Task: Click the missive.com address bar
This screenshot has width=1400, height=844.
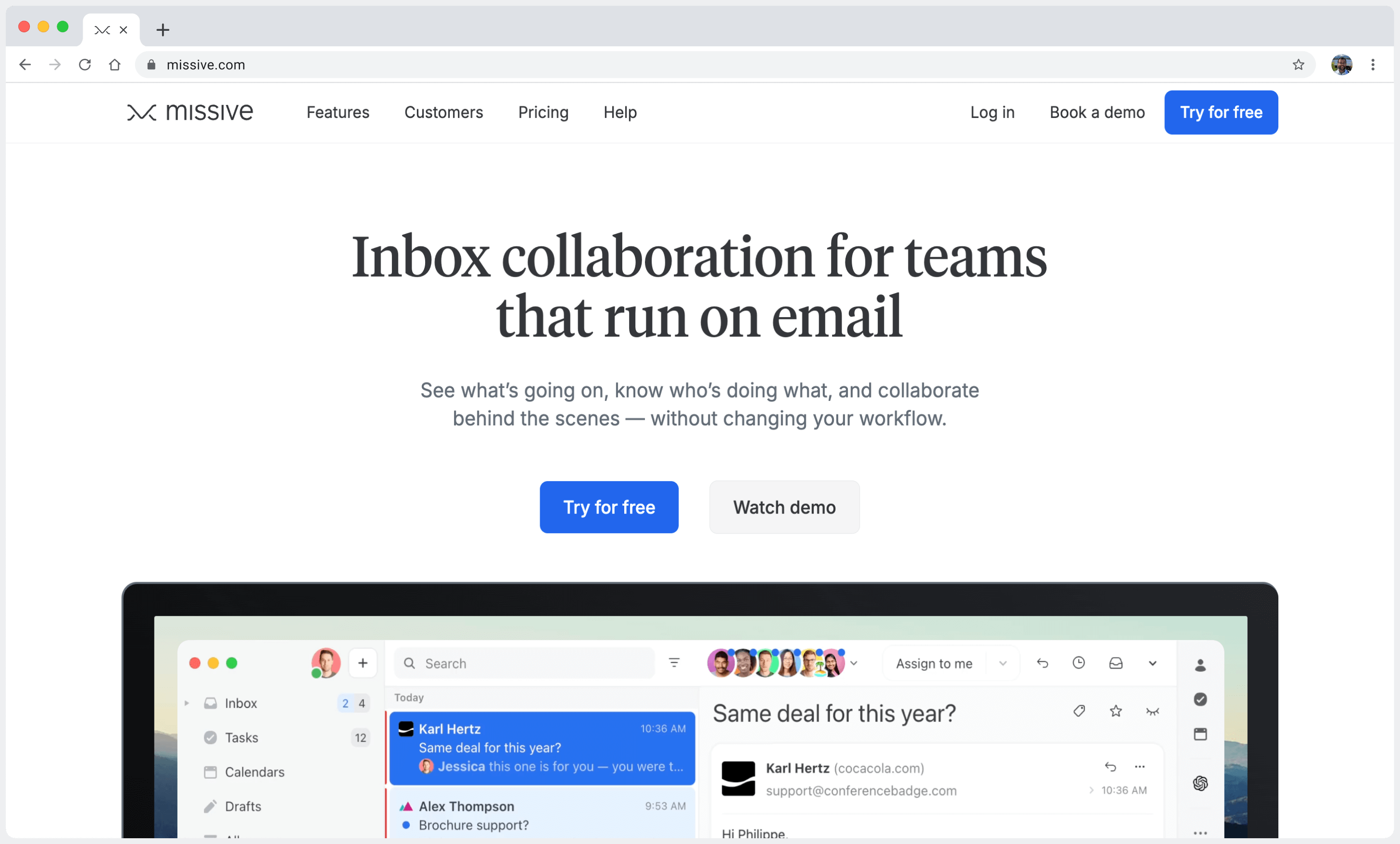Action: click(x=725, y=65)
